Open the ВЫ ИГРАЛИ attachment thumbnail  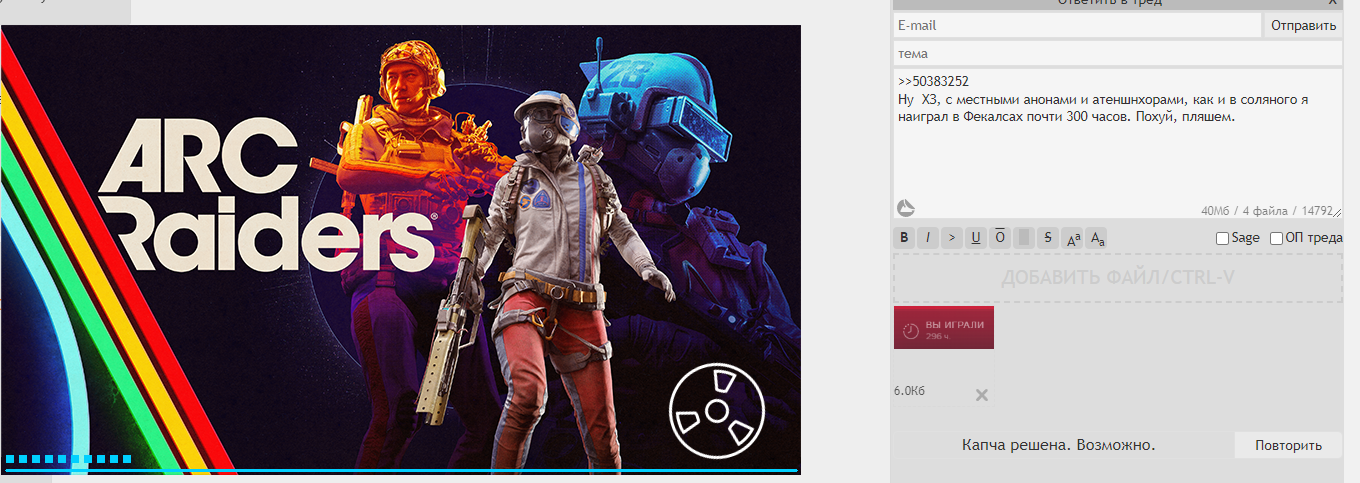coord(944,327)
